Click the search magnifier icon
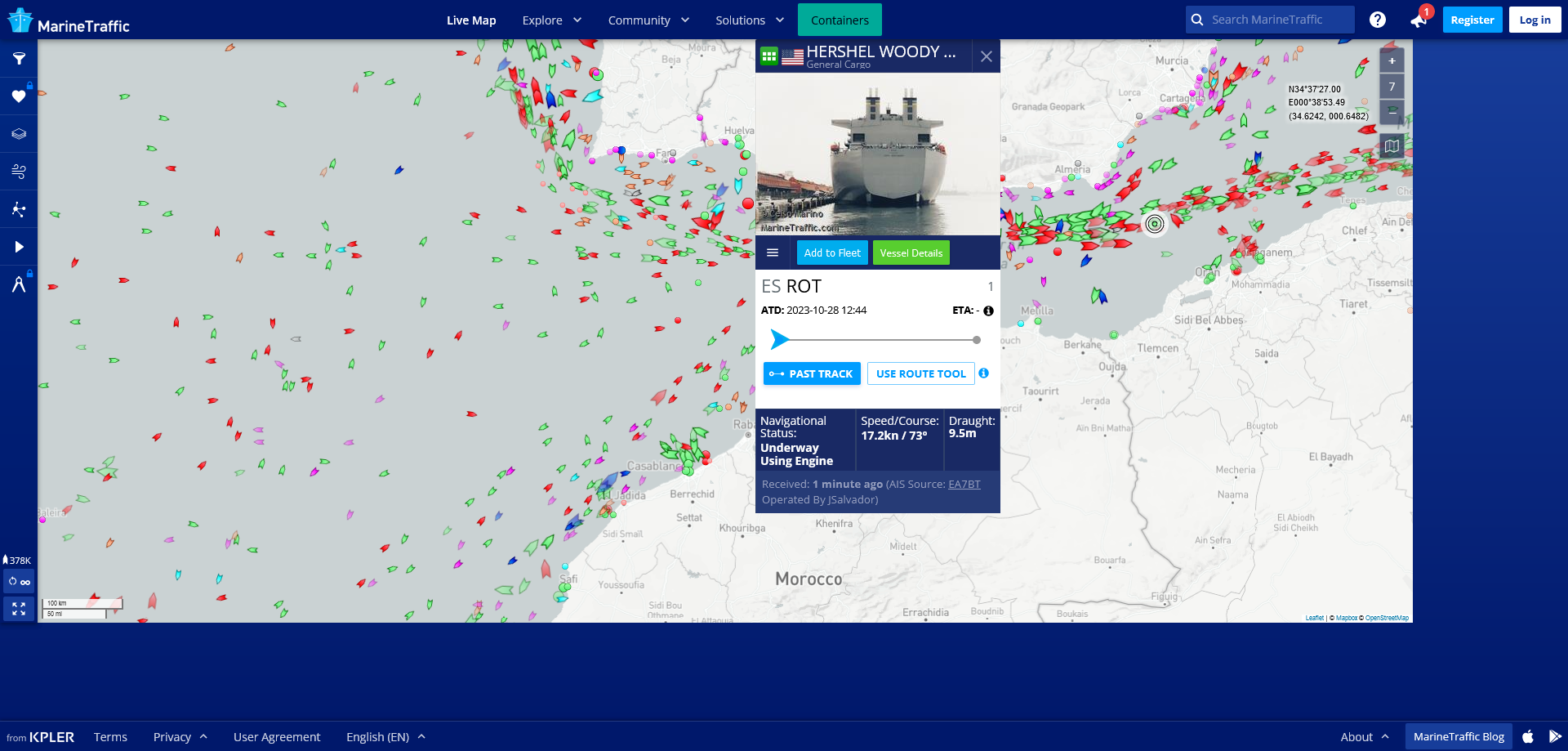1568x751 pixels. (x=1197, y=20)
